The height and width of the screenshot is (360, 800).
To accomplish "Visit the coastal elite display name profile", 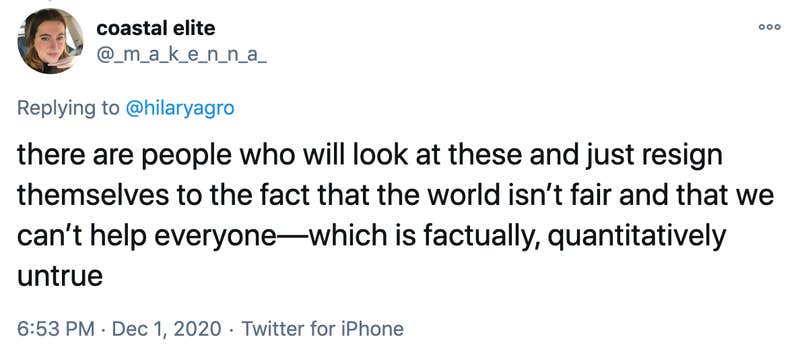I will tap(156, 28).
